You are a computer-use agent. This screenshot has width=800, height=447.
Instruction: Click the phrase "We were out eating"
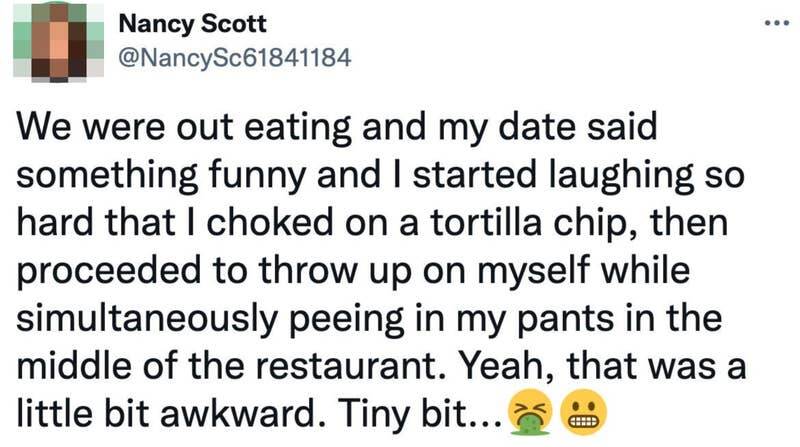pyautogui.click(x=157, y=130)
